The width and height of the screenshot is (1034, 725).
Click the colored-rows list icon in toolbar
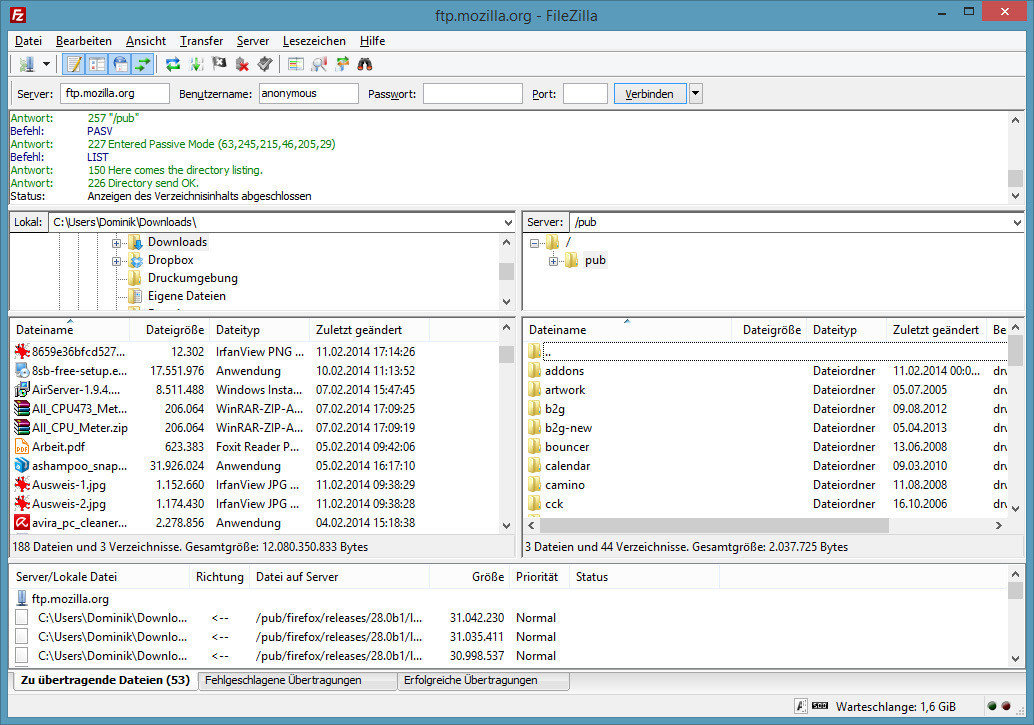pos(296,64)
